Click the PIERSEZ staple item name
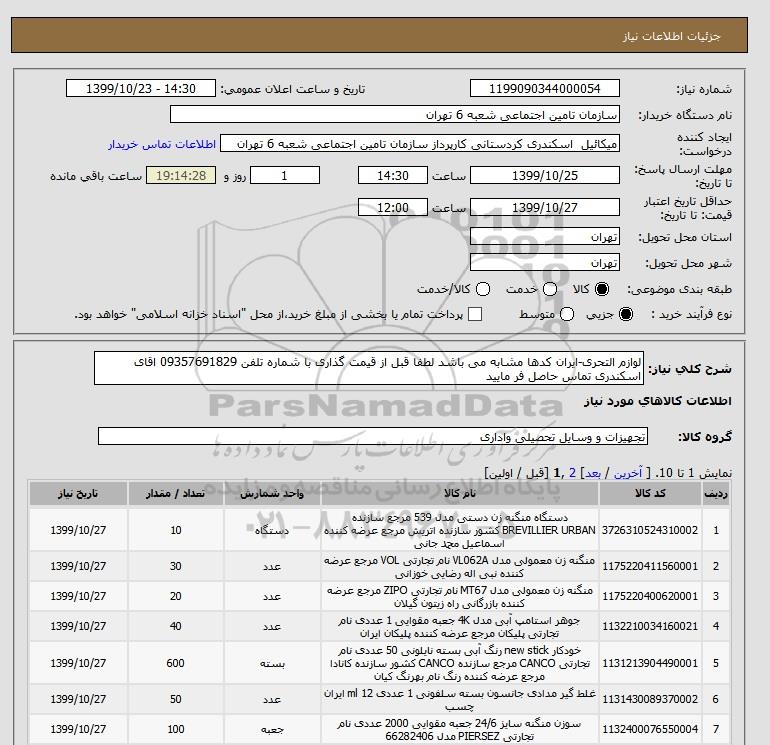The width and height of the screenshot is (770, 745). pyautogui.click(x=460, y=730)
